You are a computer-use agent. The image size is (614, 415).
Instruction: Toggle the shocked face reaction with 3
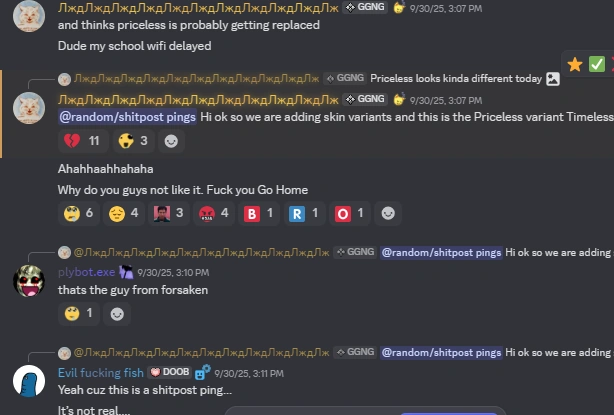pos(133,141)
